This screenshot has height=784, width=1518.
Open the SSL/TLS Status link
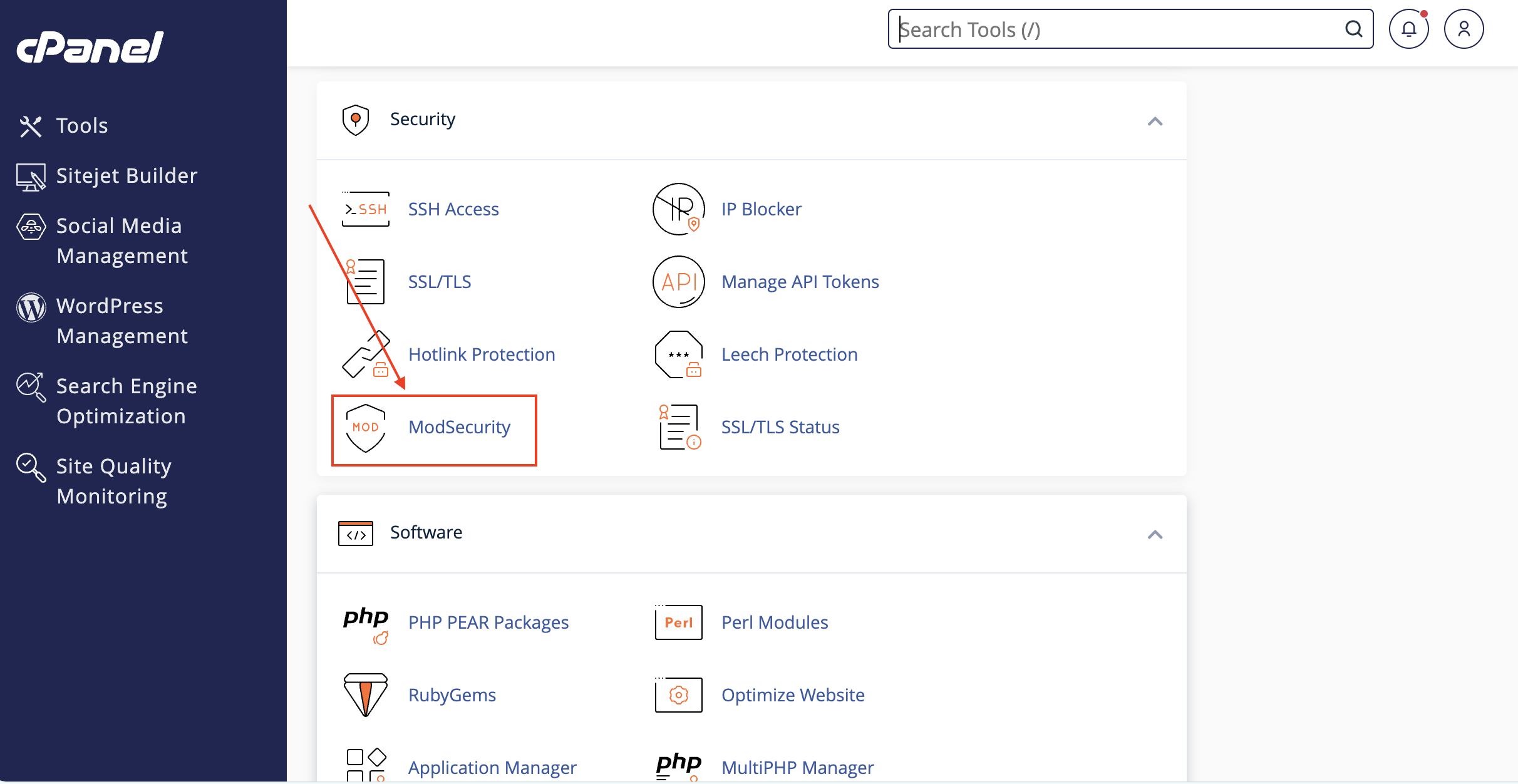[x=780, y=427]
